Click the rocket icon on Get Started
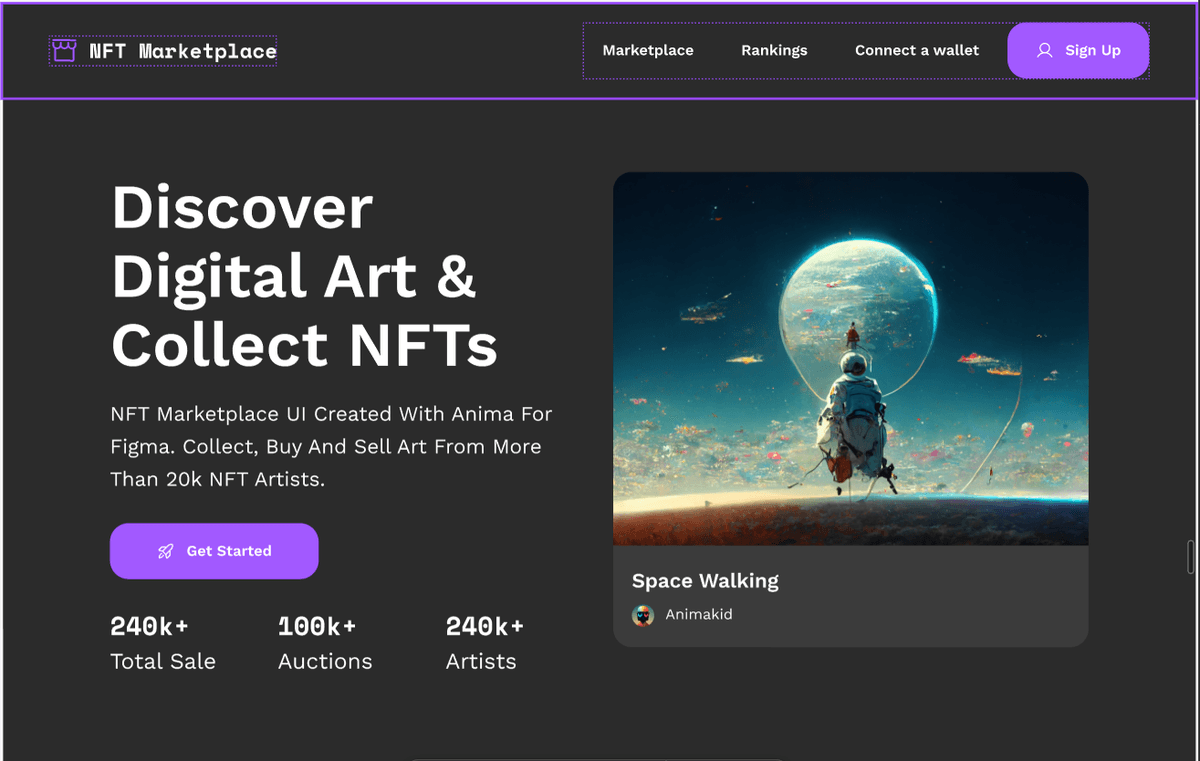This screenshot has width=1200, height=761. coord(166,551)
